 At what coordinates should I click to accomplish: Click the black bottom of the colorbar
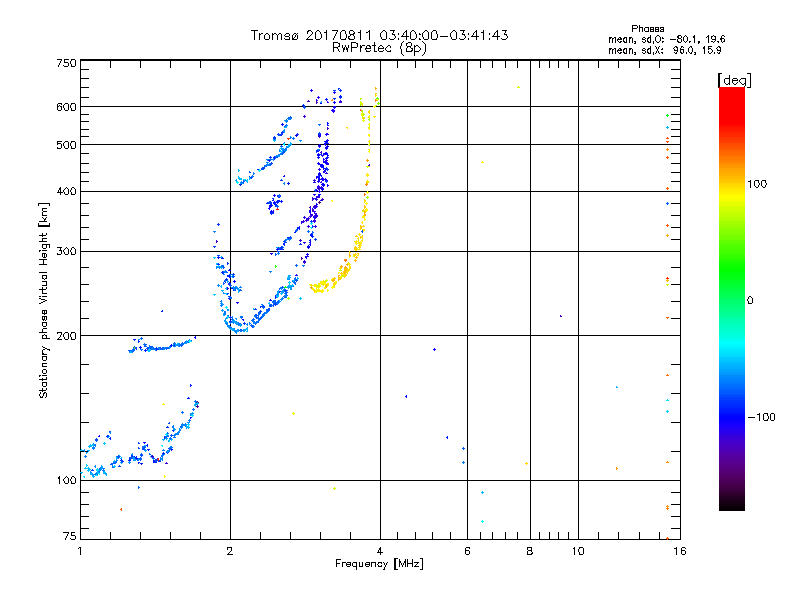click(732, 503)
